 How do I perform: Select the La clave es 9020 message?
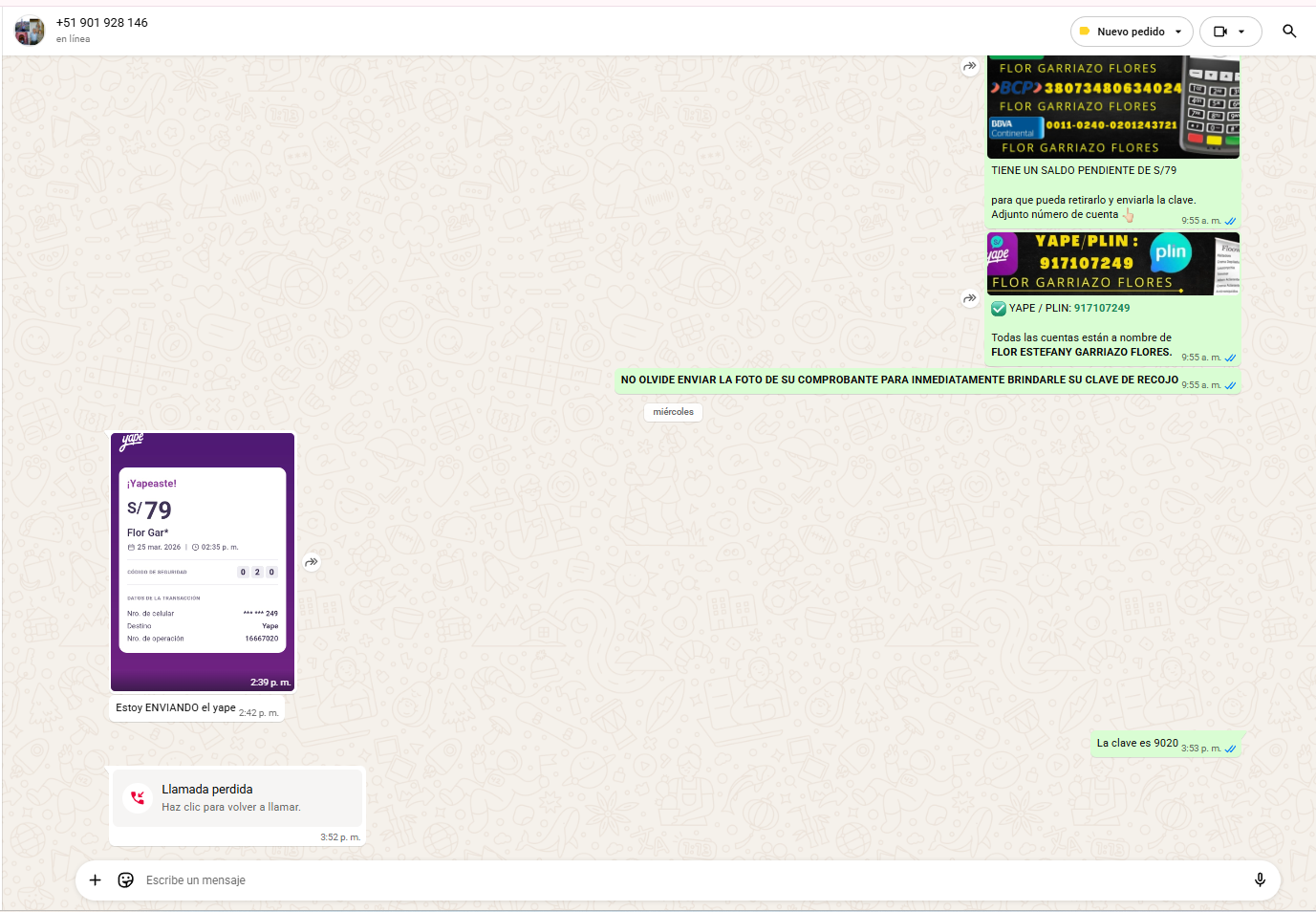tap(1136, 743)
